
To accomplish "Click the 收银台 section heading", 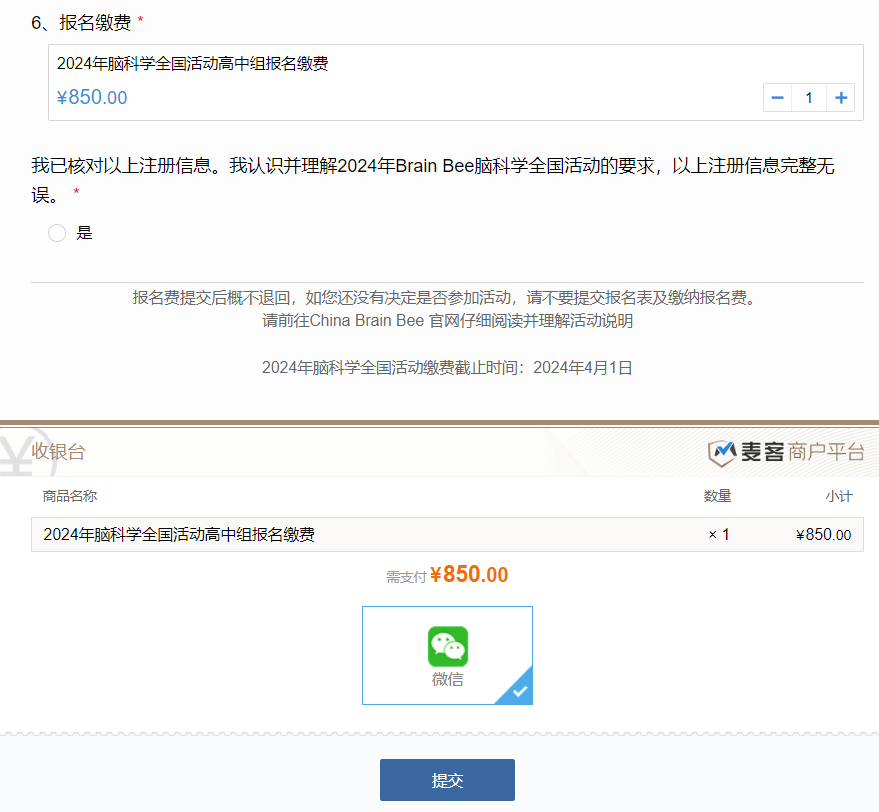I will pyautogui.click(x=58, y=452).
